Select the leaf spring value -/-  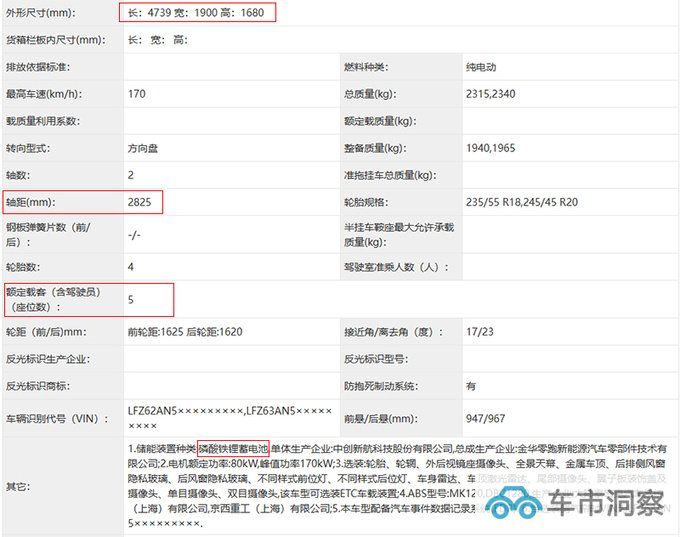point(134,235)
